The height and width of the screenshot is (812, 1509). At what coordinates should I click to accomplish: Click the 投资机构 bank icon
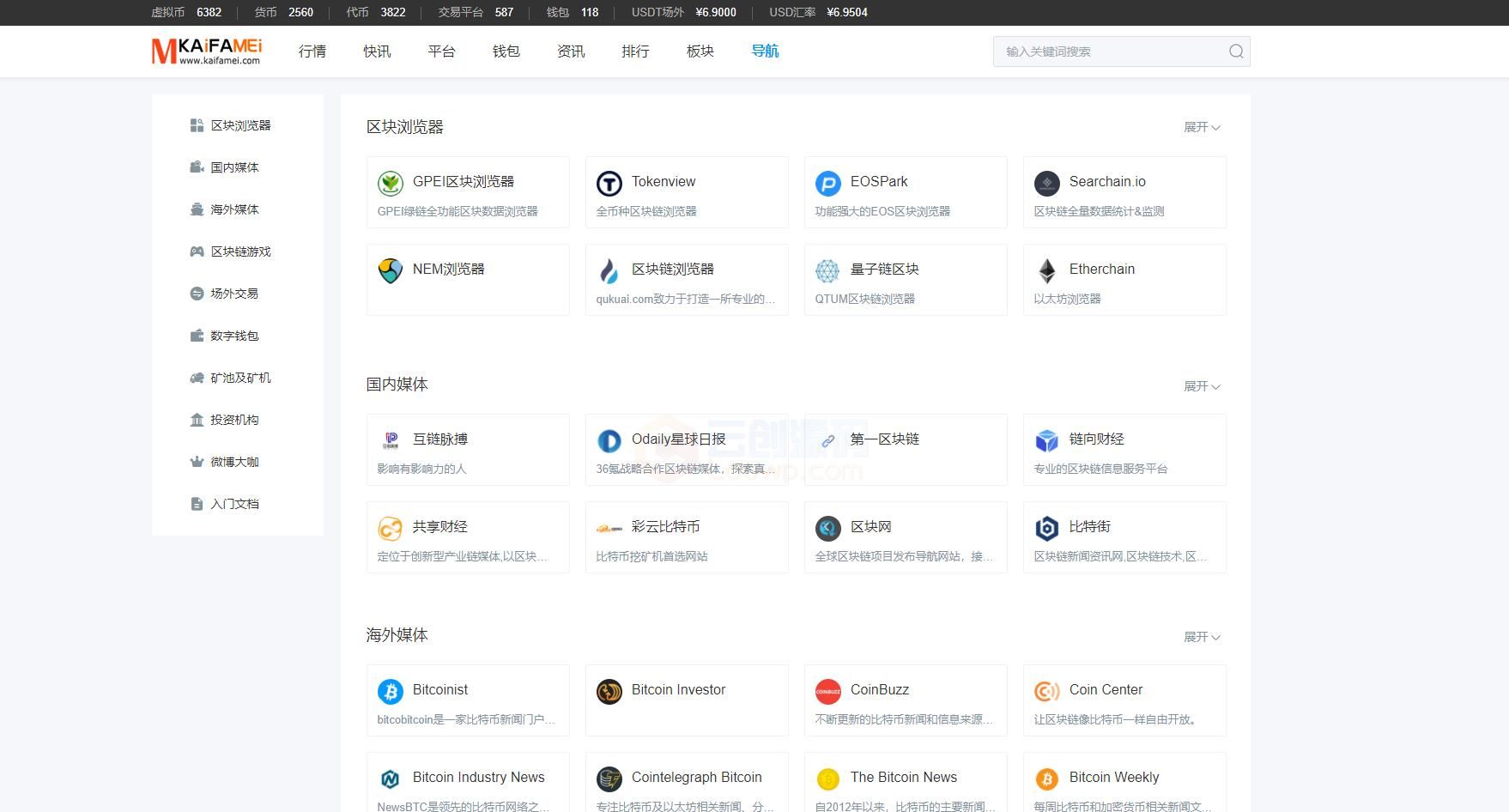(197, 420)
